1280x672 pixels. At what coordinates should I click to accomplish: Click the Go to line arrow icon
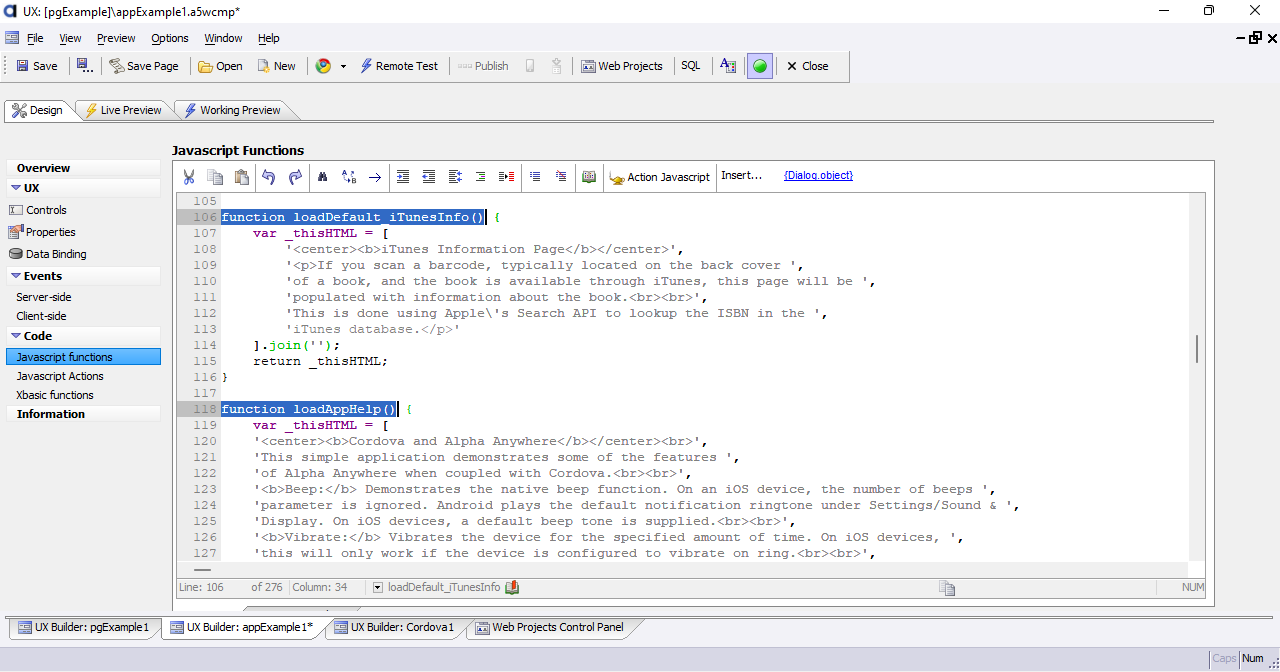click(375, 177)
